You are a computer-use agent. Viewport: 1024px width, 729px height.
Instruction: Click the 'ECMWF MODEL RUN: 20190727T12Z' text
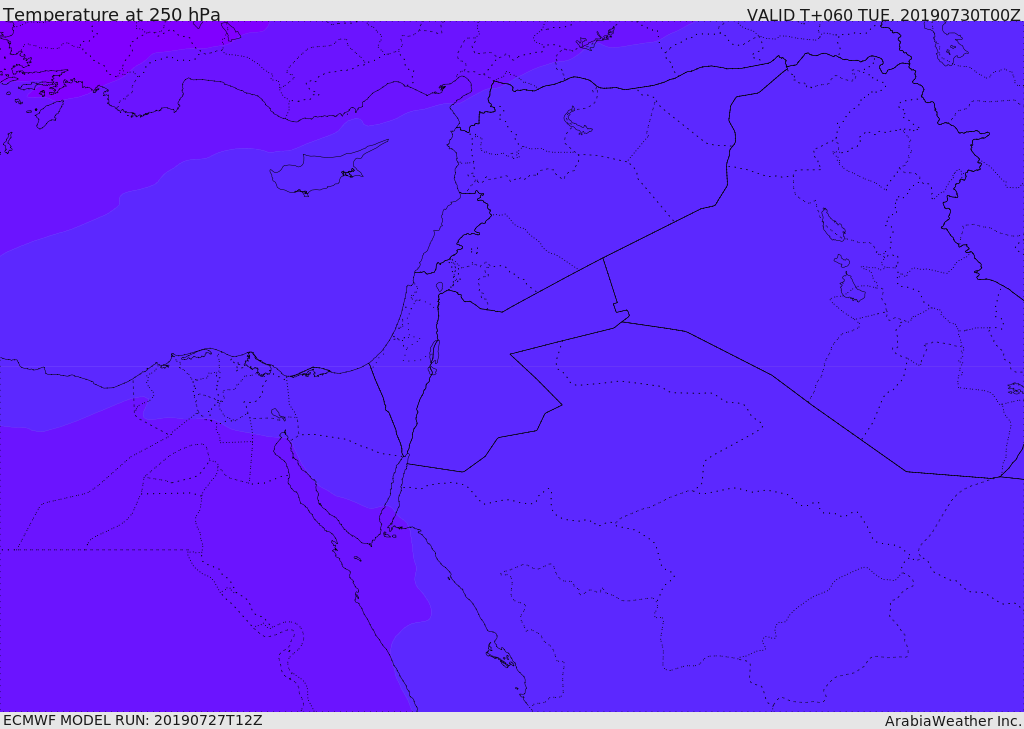point(133,721)
